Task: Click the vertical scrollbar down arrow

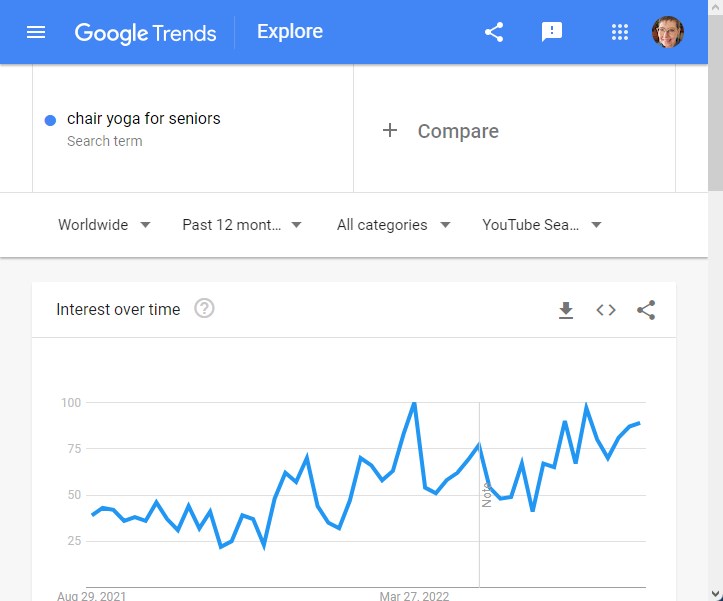Action: pyautogui.click(x=716, y=594)
